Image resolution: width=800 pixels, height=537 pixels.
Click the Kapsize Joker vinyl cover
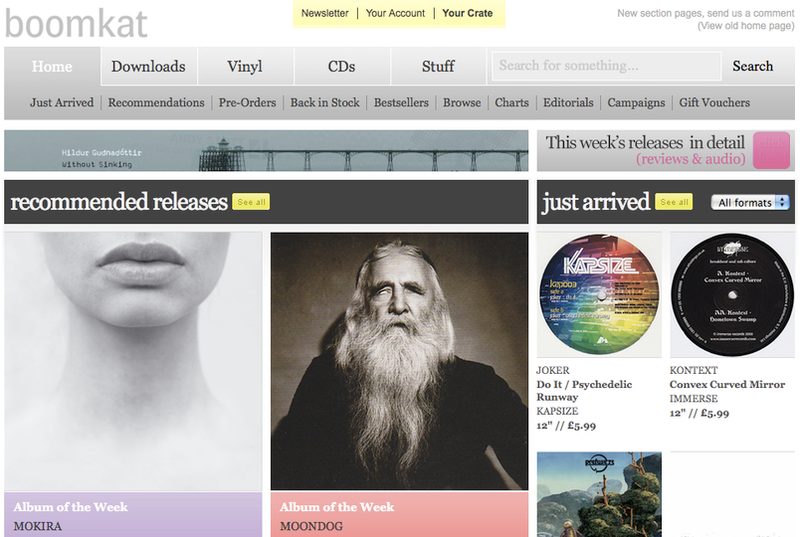[599, 295]
